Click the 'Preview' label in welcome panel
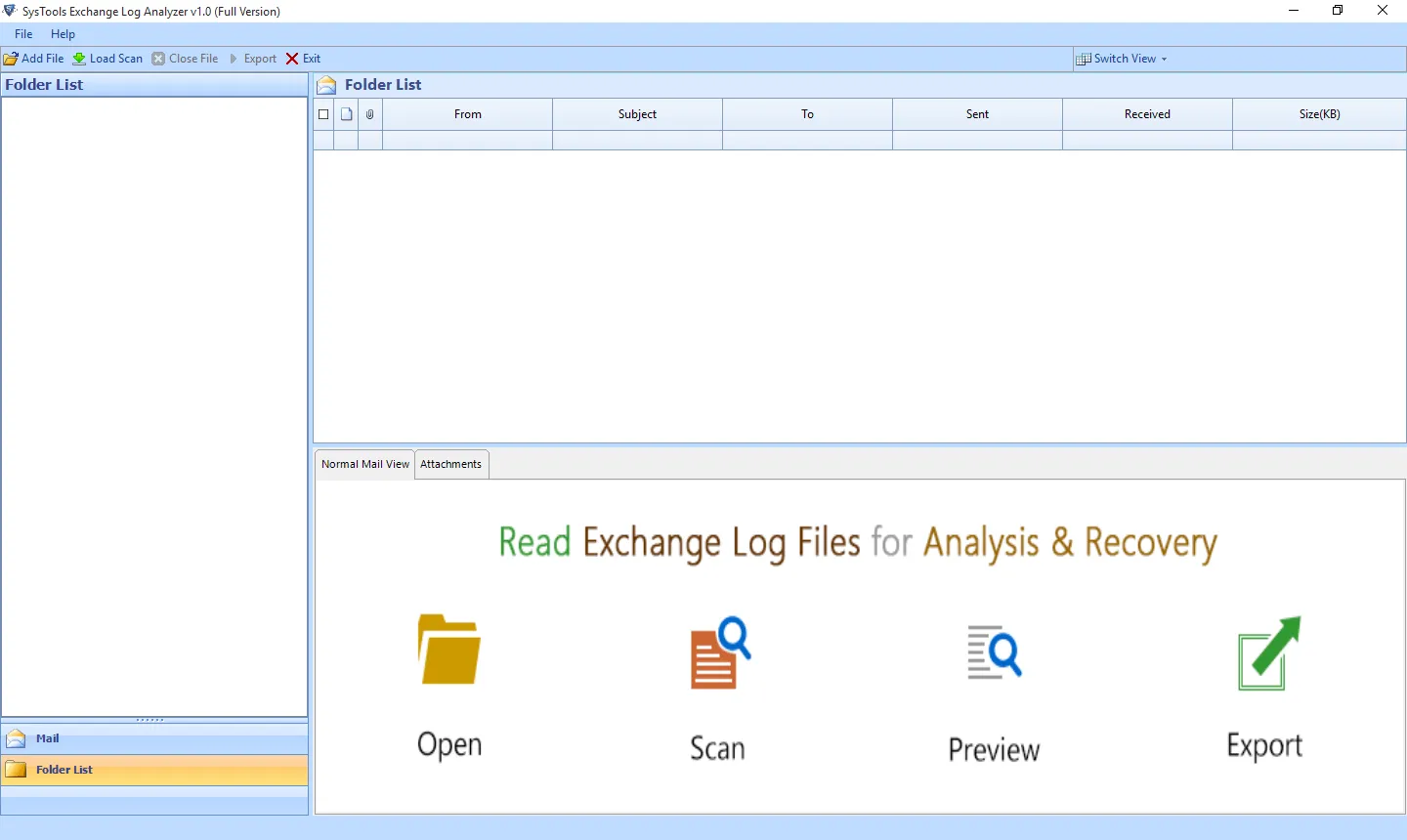 [x=994, y=749]
